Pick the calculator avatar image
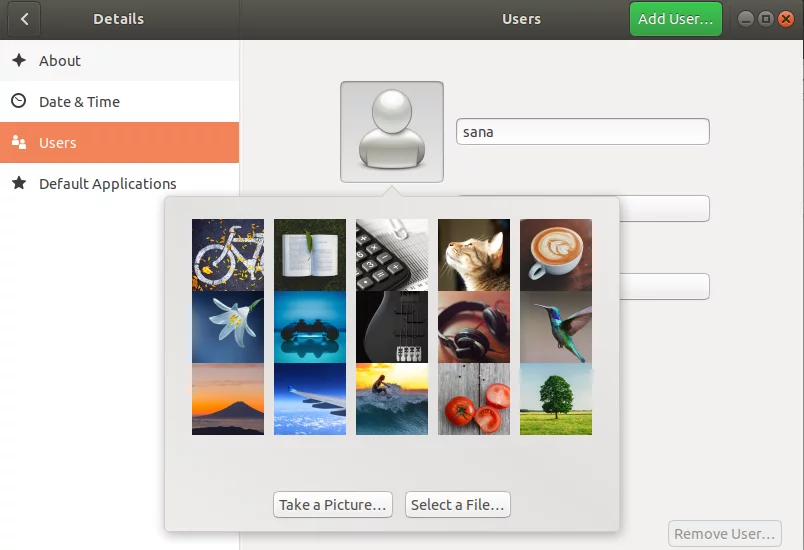This screenshot has height=550, width=804. [392, 255]
